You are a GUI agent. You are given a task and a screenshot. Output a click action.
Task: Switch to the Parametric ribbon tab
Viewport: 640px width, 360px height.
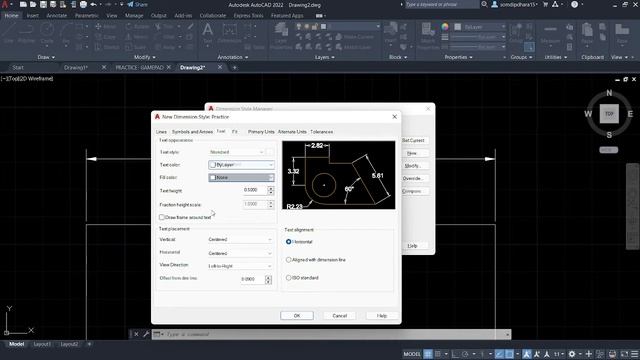(86, 16)
